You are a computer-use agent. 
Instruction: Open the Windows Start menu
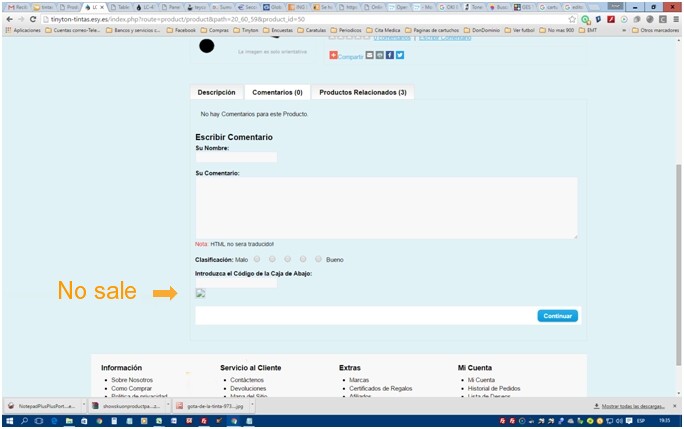pos(9,421)
